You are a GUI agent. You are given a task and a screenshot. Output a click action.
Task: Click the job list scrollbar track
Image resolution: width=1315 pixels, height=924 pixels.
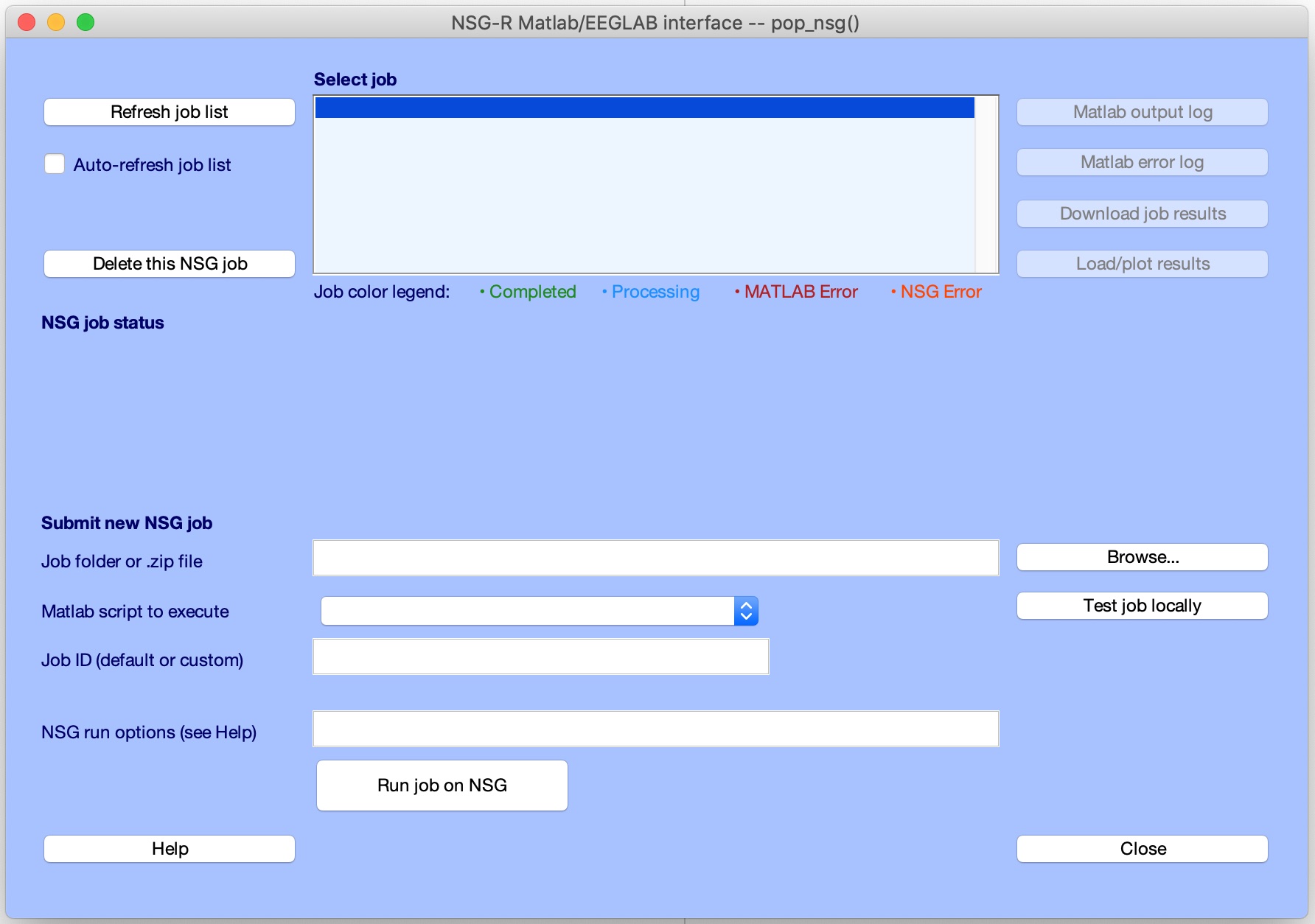click(x=986, y=184)
